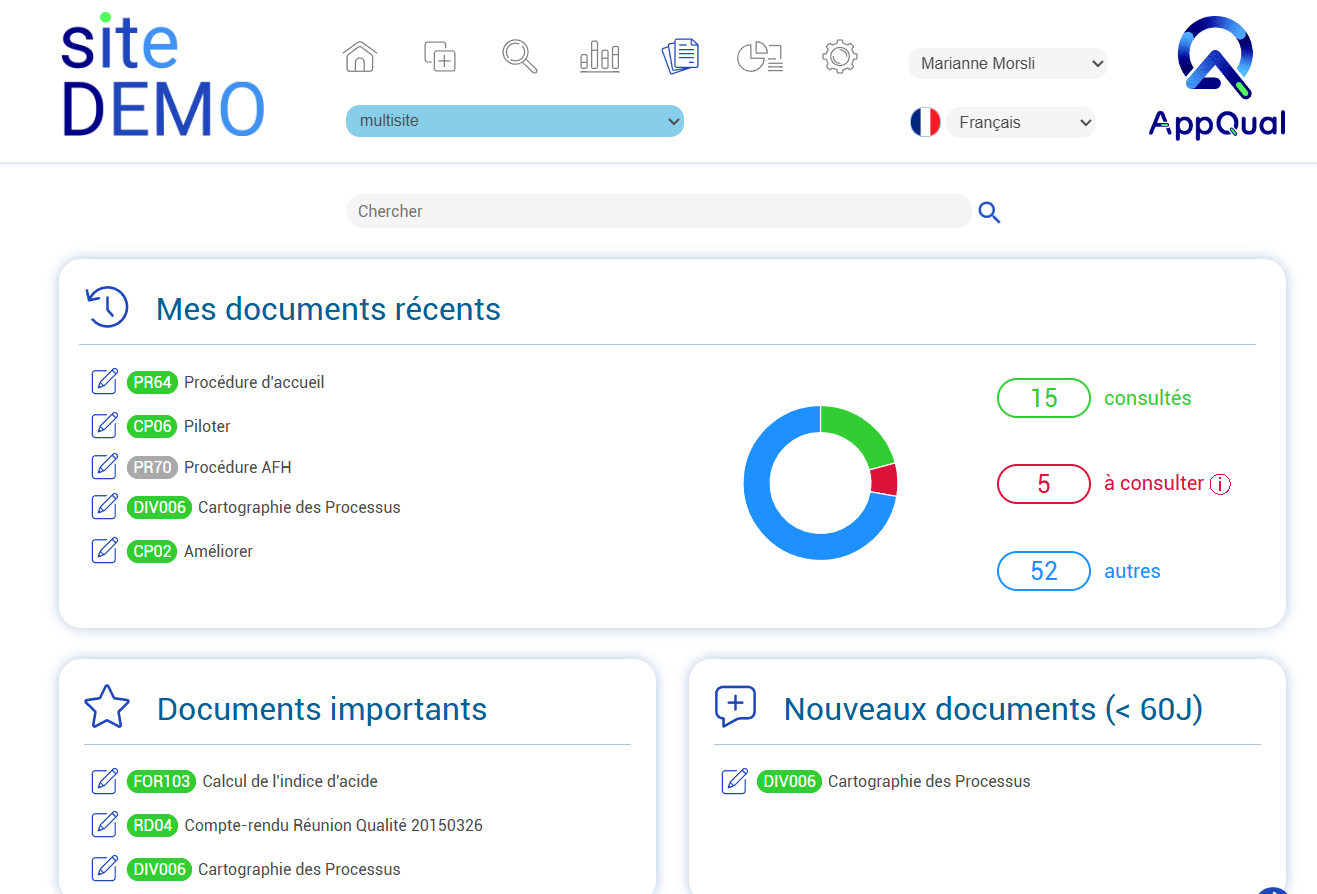
Task: Open the magnifier search icon in toolbar
Action: coord(520,56)
